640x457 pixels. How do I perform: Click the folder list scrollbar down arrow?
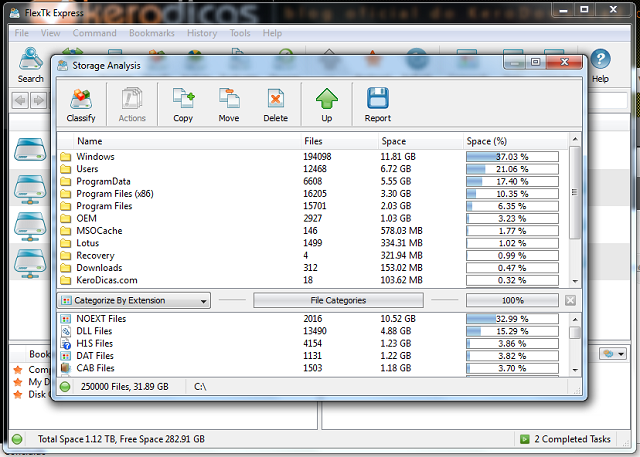click(x=575, y=281)
